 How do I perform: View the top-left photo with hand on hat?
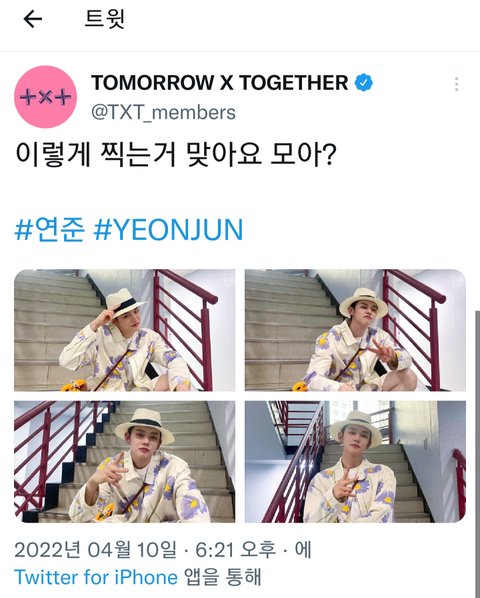[x=125, y=330]
